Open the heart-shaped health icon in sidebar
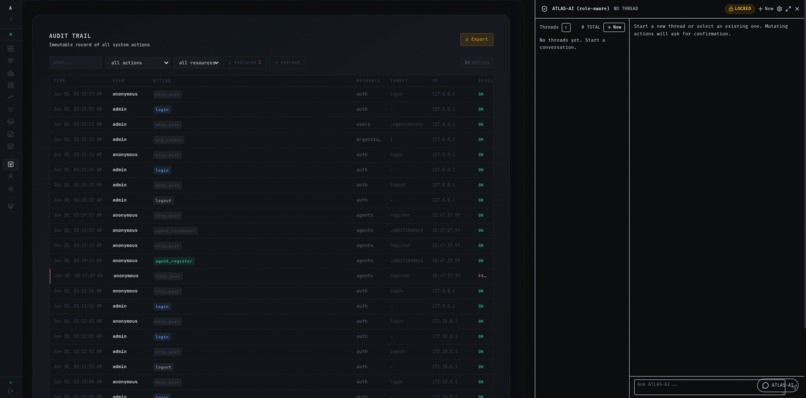Screen dimensions: 806x398 point(11,61)
